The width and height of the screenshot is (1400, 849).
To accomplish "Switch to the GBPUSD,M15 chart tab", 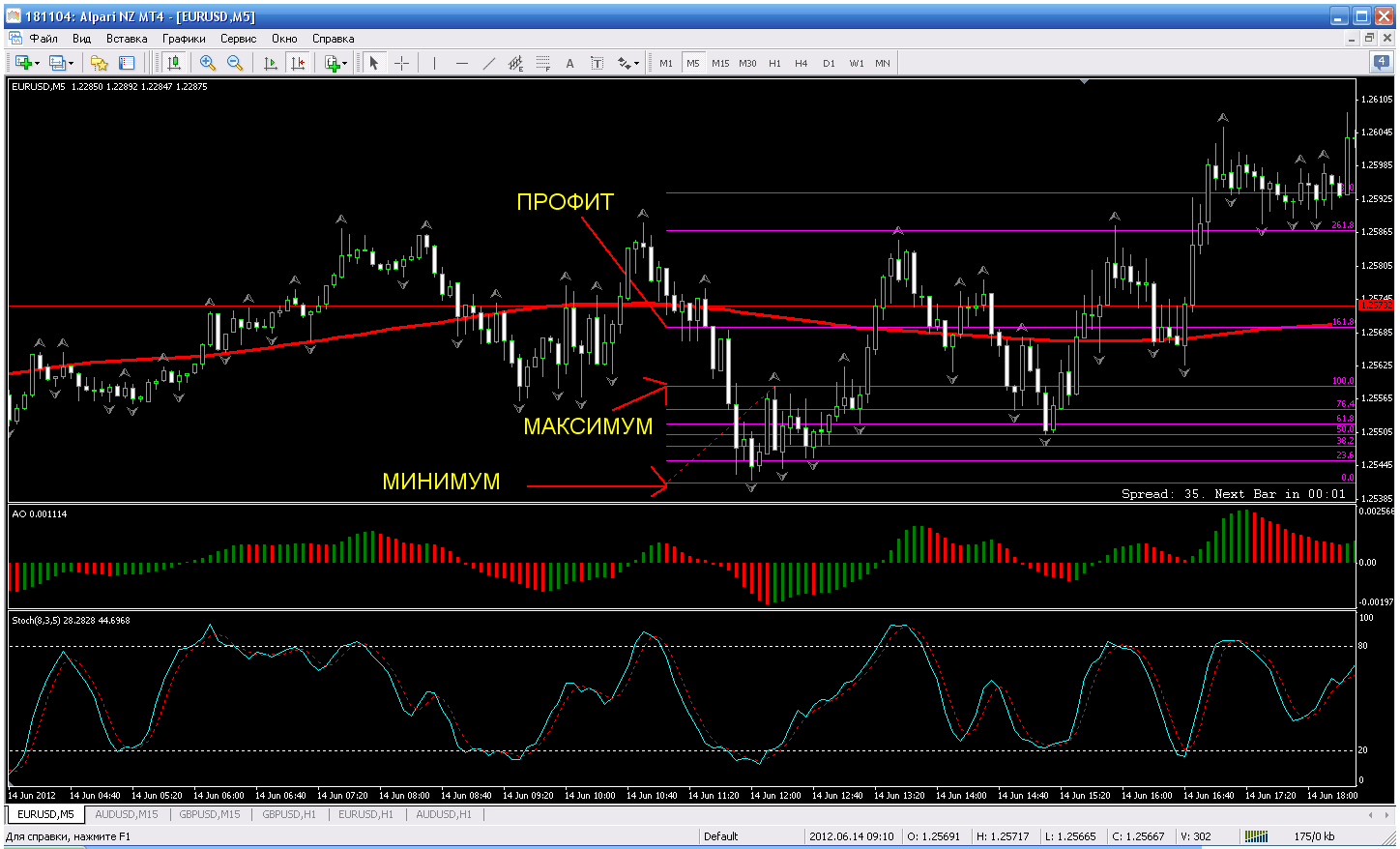I will click(x=210, y=814).
